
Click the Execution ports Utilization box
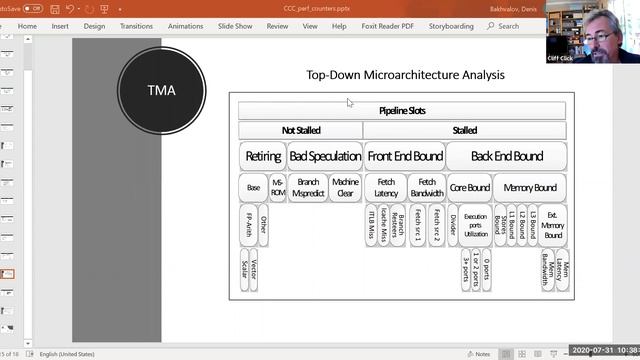(x=476, y=225)
